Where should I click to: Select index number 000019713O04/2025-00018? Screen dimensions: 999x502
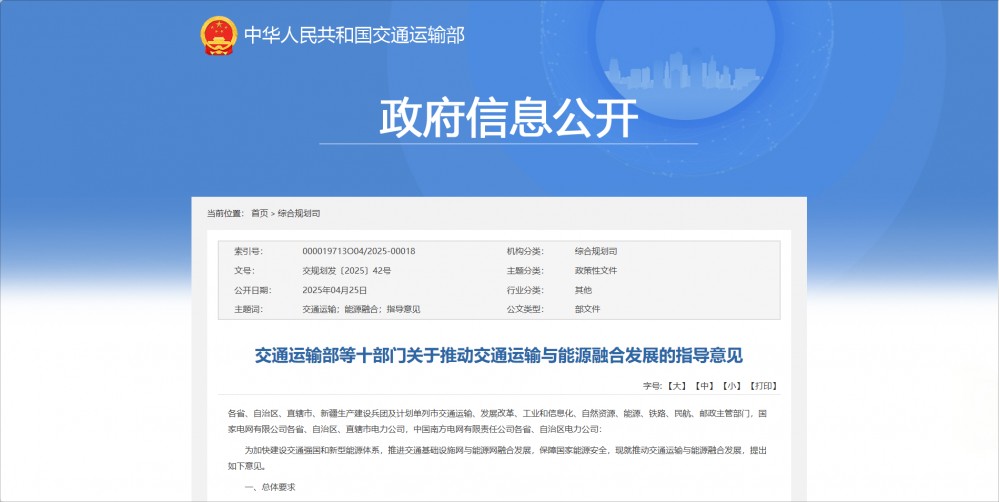[x=359, y=251]
